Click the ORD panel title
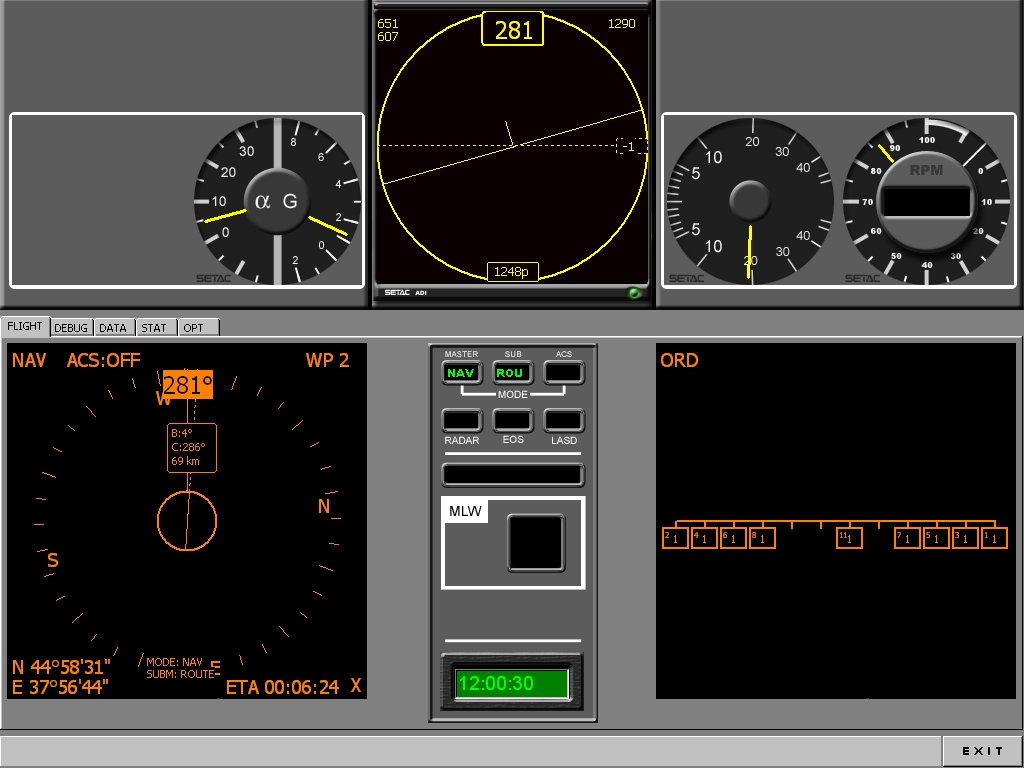The height and width of the screenshot is (768, 1024). coord(679,360)
